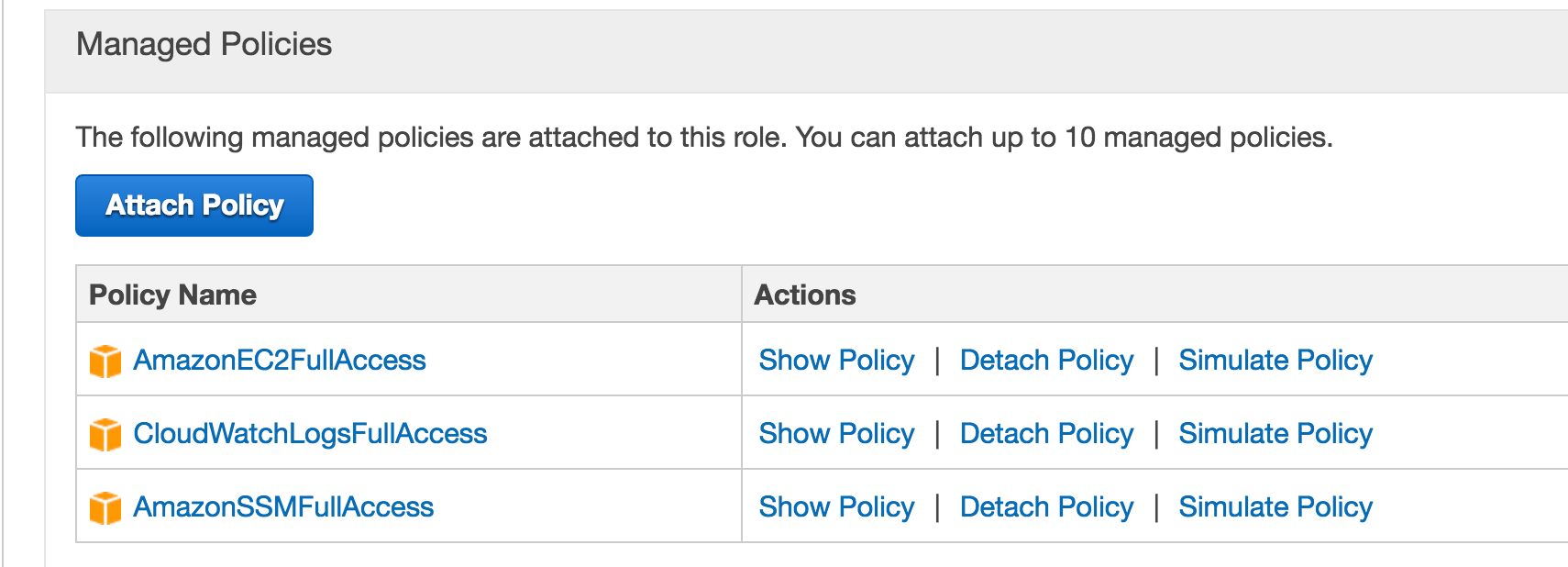
Task: Show Policy for AmazonSSMFullAccess
Action: click(836, 507)
